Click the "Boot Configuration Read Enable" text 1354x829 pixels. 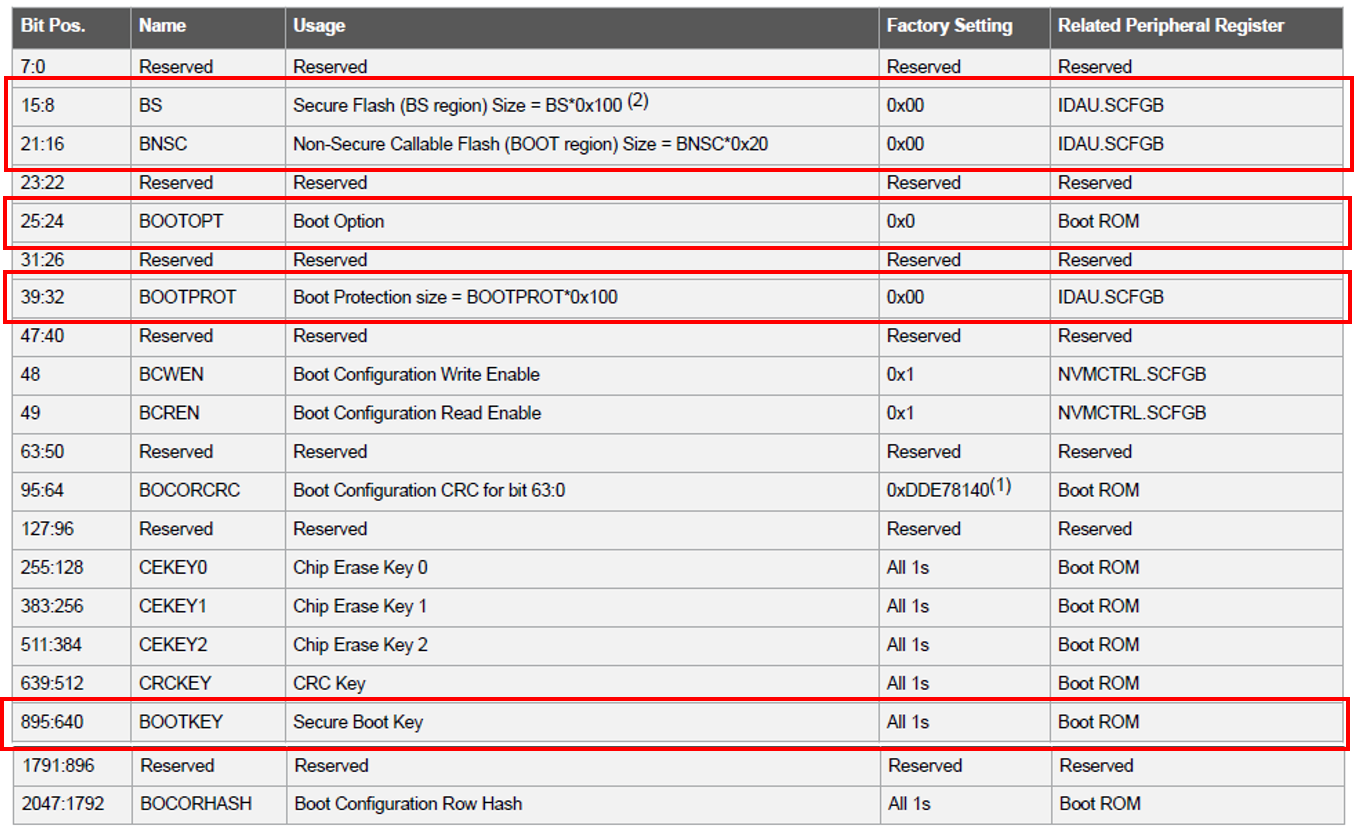(x=417, y=413)
